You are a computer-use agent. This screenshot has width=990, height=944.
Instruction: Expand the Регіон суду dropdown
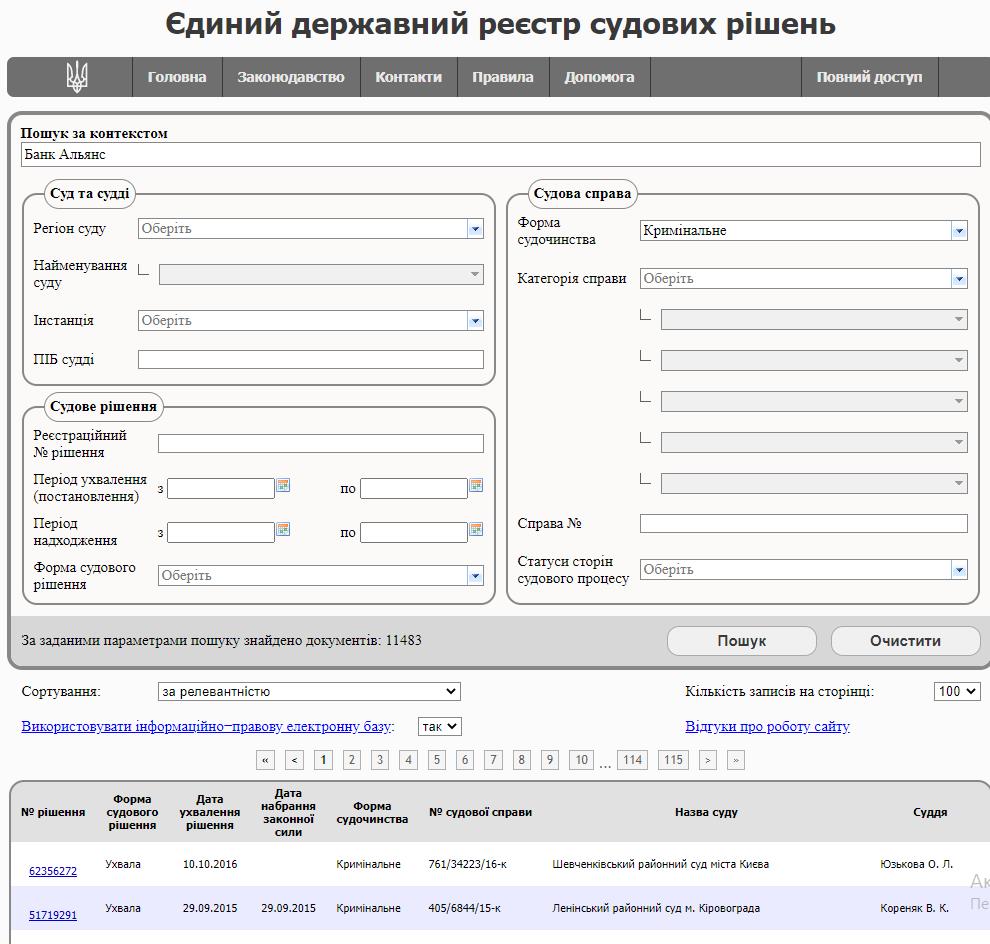(x=475, y=229)
